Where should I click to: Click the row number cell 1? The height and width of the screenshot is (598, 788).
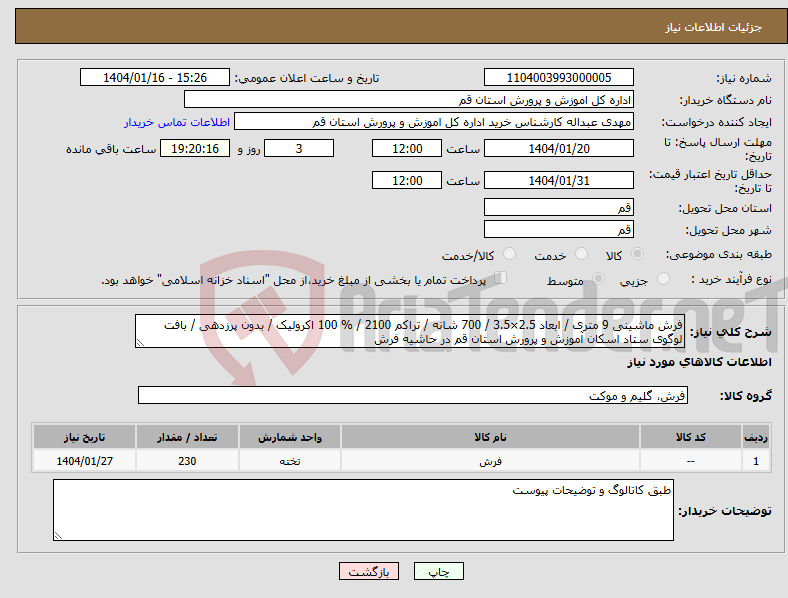756,460
